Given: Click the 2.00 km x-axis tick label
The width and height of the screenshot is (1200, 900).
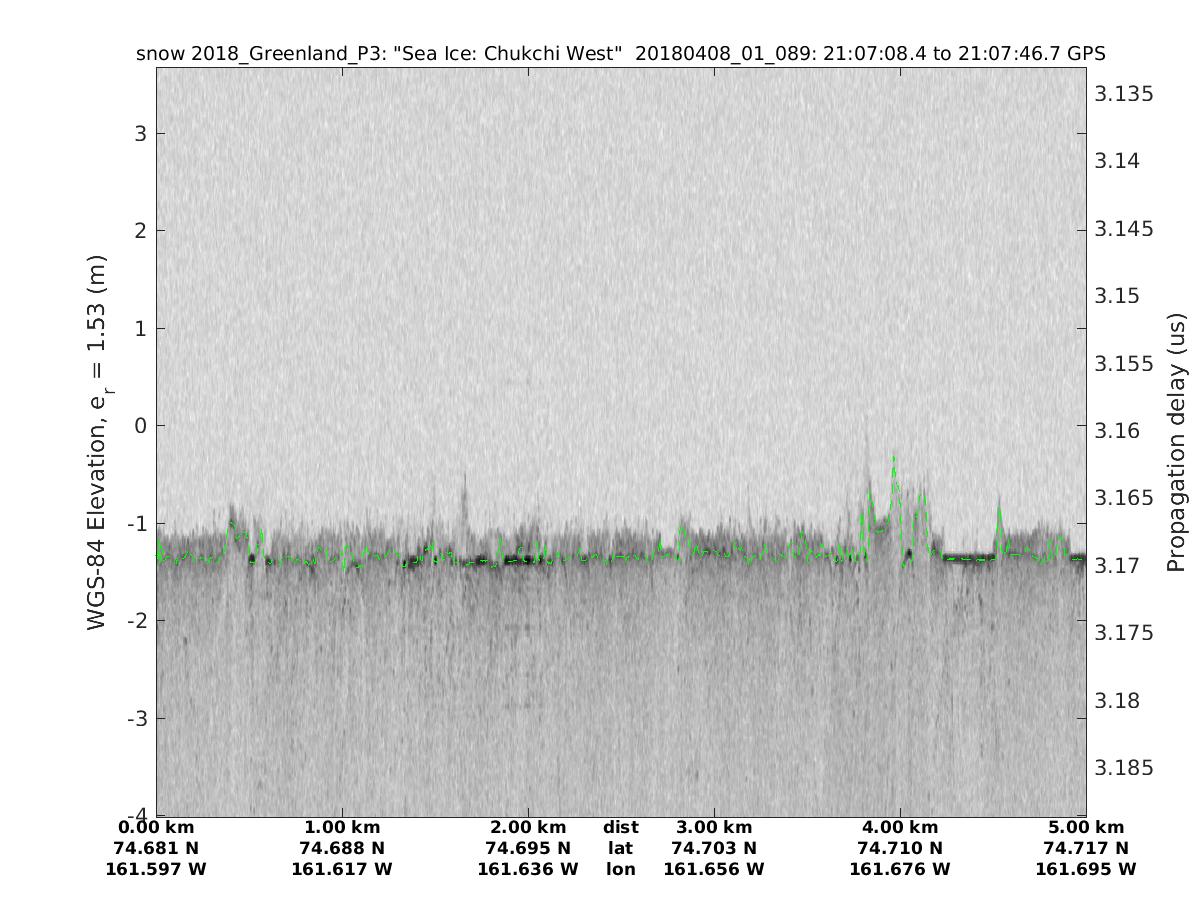Looking at the screenshot, I should click(528, 828).
